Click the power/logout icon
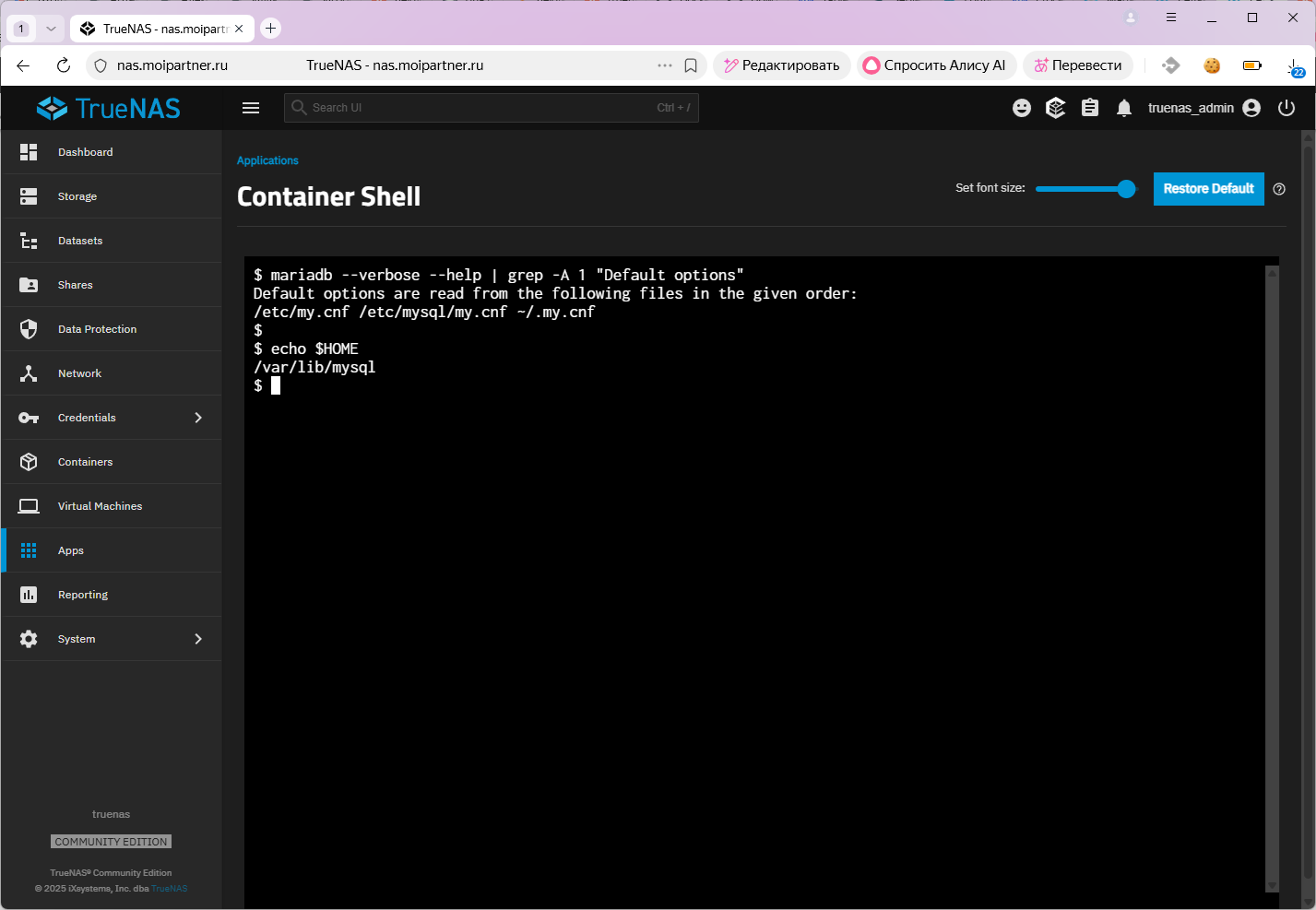This screenshot has width=1316, height=910. coord(1286,108)
